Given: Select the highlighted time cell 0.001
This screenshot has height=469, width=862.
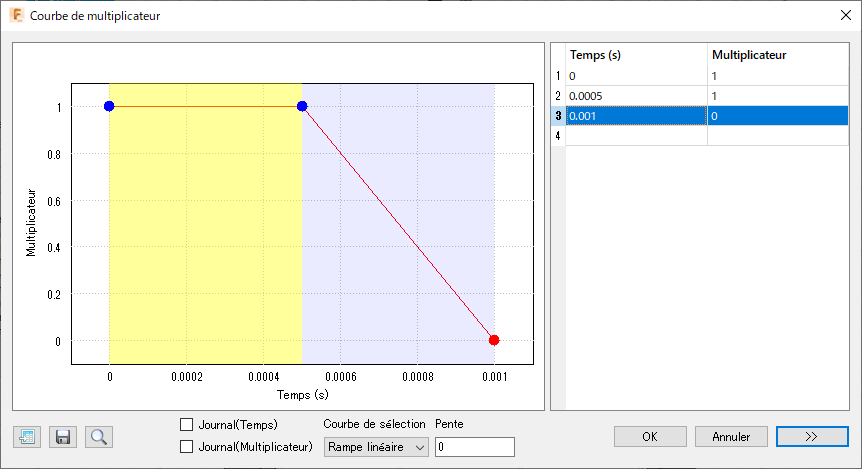Looking at the screenshot, I should [x=636, y=115].
